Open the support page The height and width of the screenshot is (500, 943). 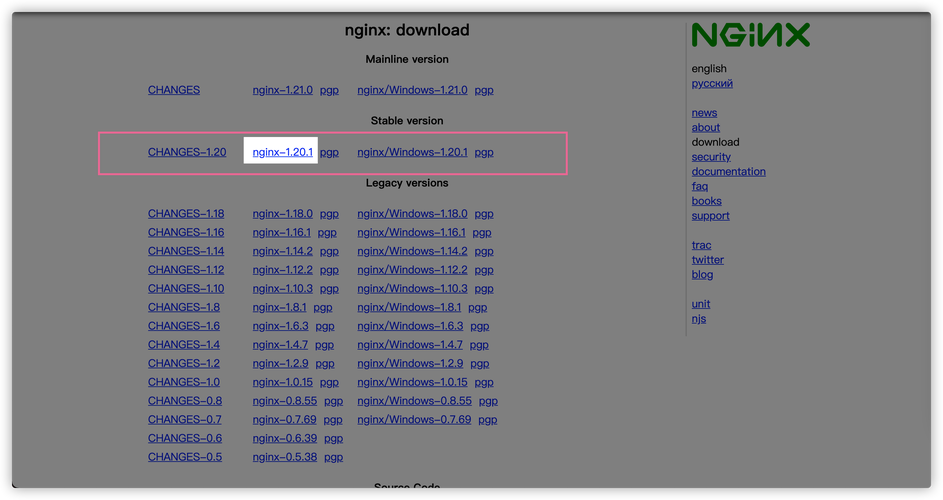tap(710, 216)
